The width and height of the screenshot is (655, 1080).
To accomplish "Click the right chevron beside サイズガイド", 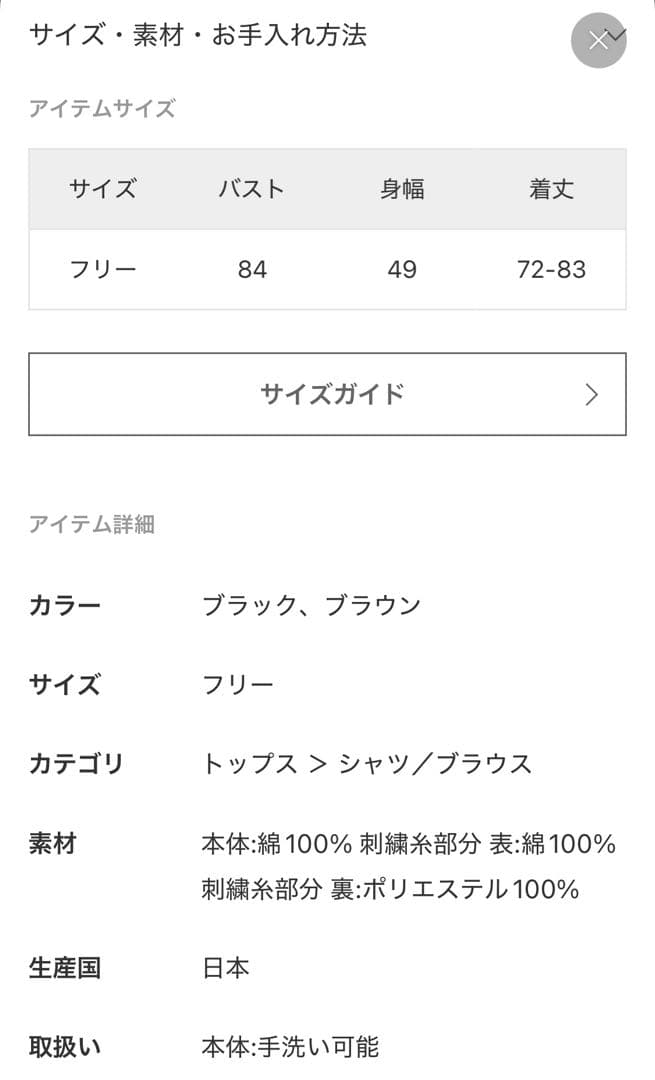I will [x=592, y=394].
